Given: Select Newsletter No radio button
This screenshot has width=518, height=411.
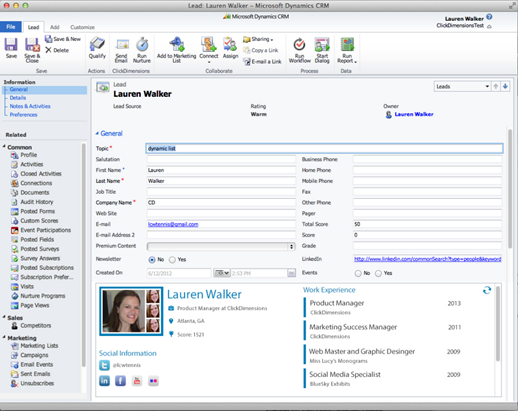Looking at the screenshot, I should click(152, 260).
